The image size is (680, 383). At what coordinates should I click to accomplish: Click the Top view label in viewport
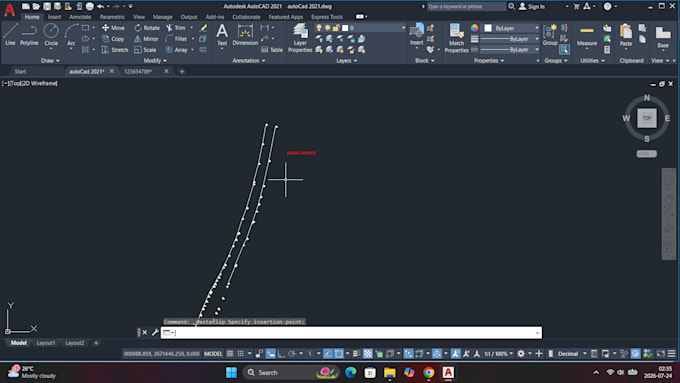pyautogui.click(x=15, y=83)
